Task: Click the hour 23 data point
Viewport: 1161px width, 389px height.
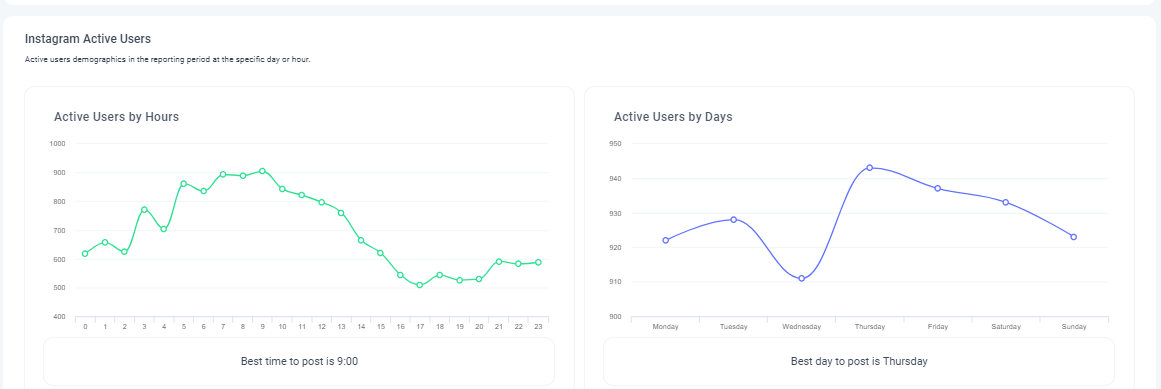Action: (x=538, y=262)
